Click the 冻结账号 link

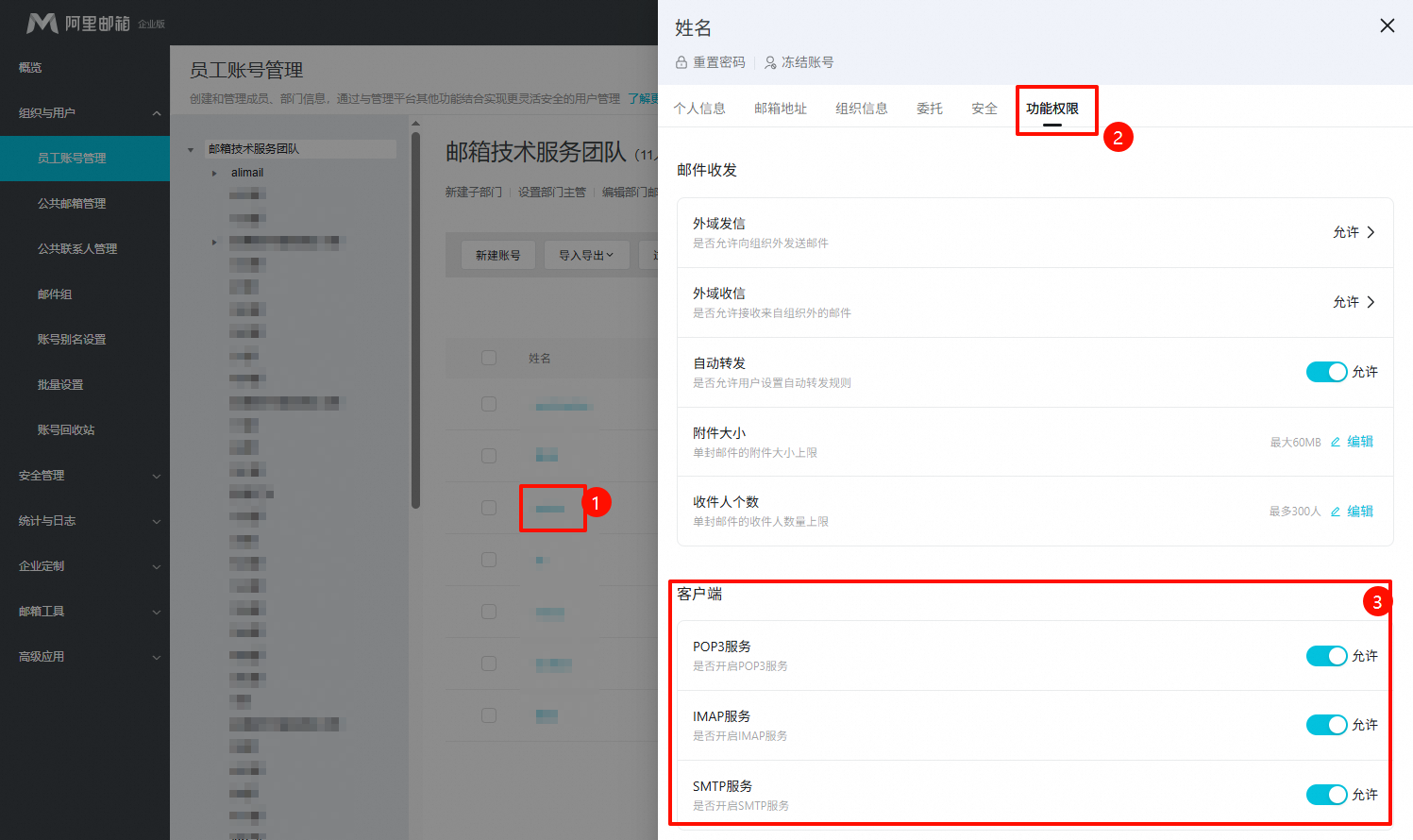tap(807, 62)
